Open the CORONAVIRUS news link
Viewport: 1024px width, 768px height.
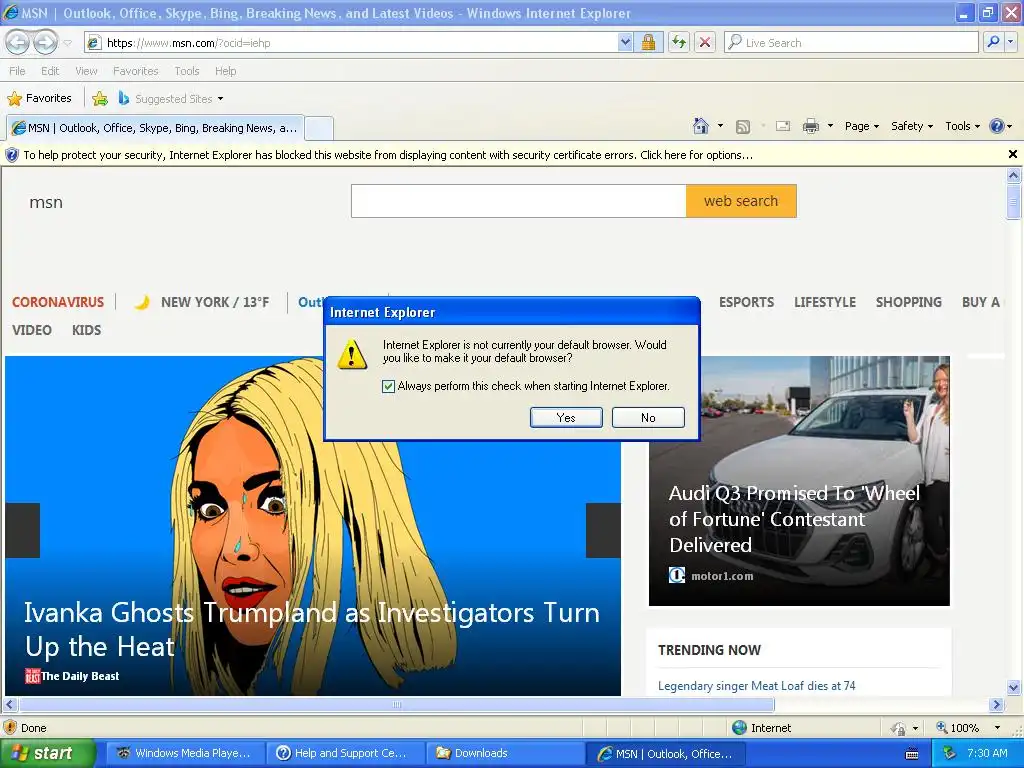point(57,302)
